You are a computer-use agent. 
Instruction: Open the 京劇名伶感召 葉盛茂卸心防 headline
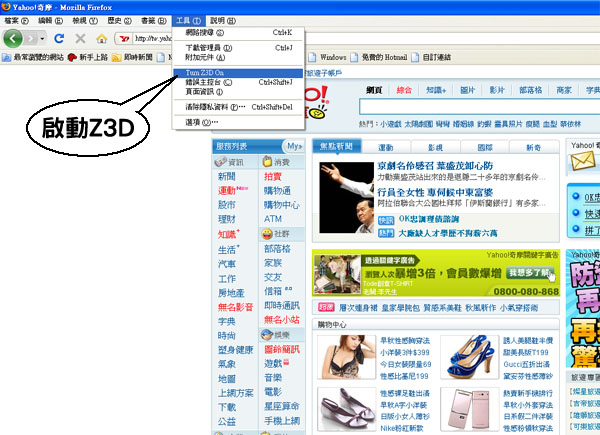coord(435,166)
